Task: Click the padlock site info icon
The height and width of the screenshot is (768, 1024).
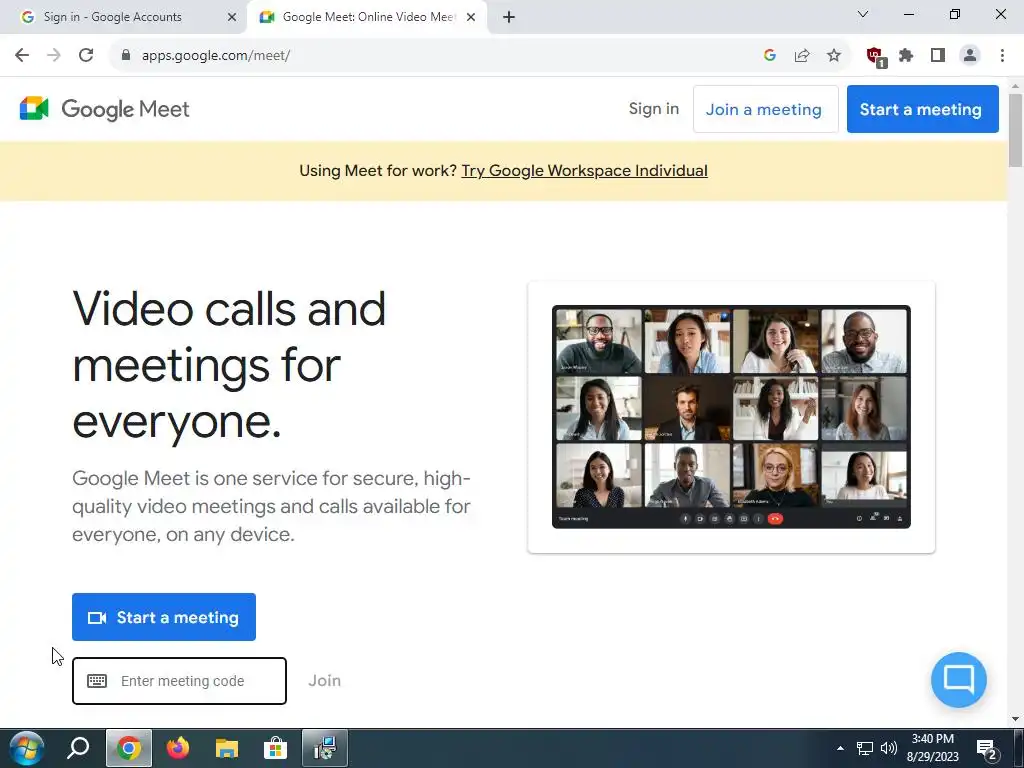Action: click(126, 56)
